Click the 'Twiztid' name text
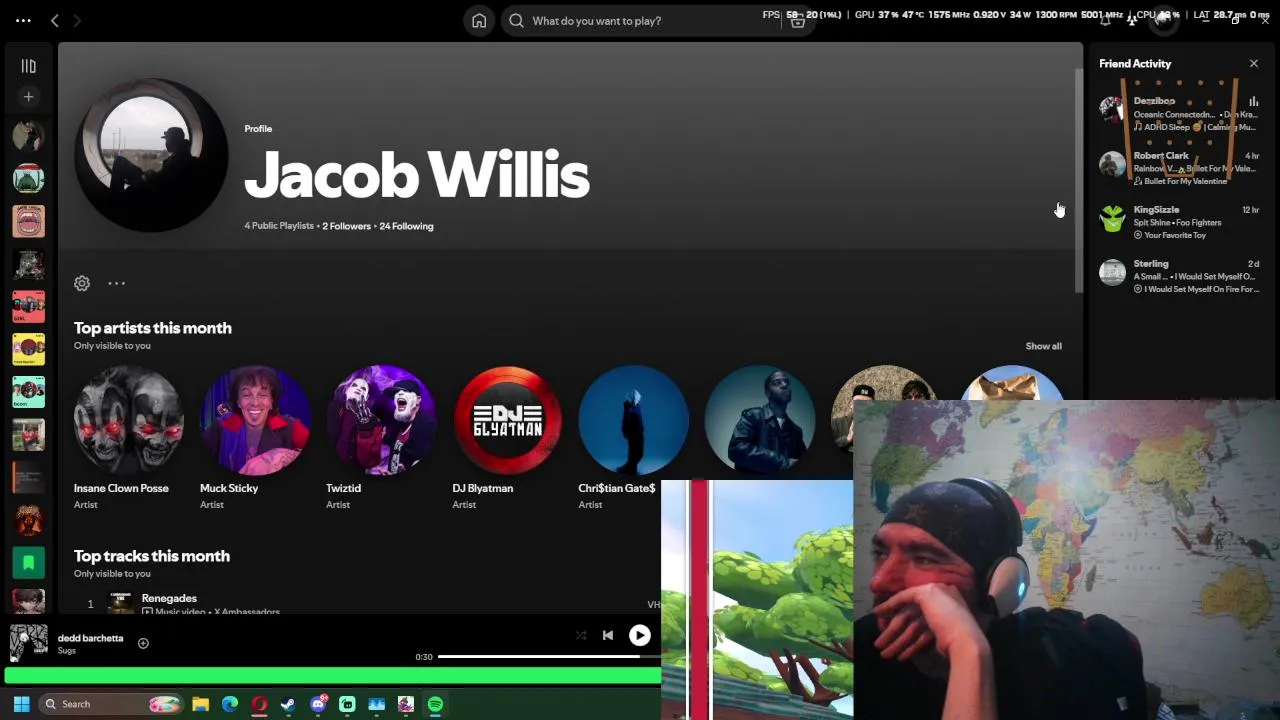 (343, 488)
